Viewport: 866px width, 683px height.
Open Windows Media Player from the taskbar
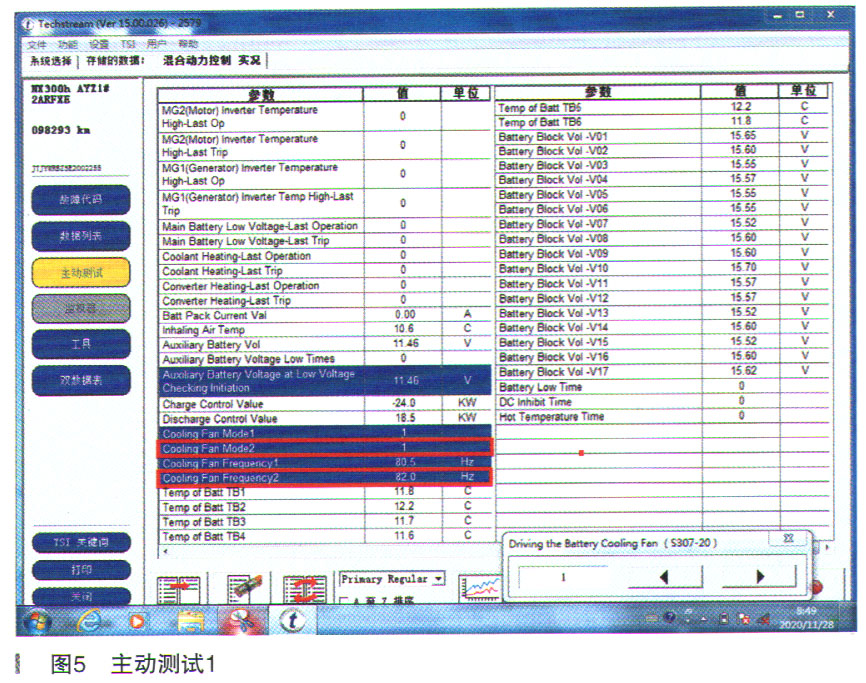click(x=136, y=622)
